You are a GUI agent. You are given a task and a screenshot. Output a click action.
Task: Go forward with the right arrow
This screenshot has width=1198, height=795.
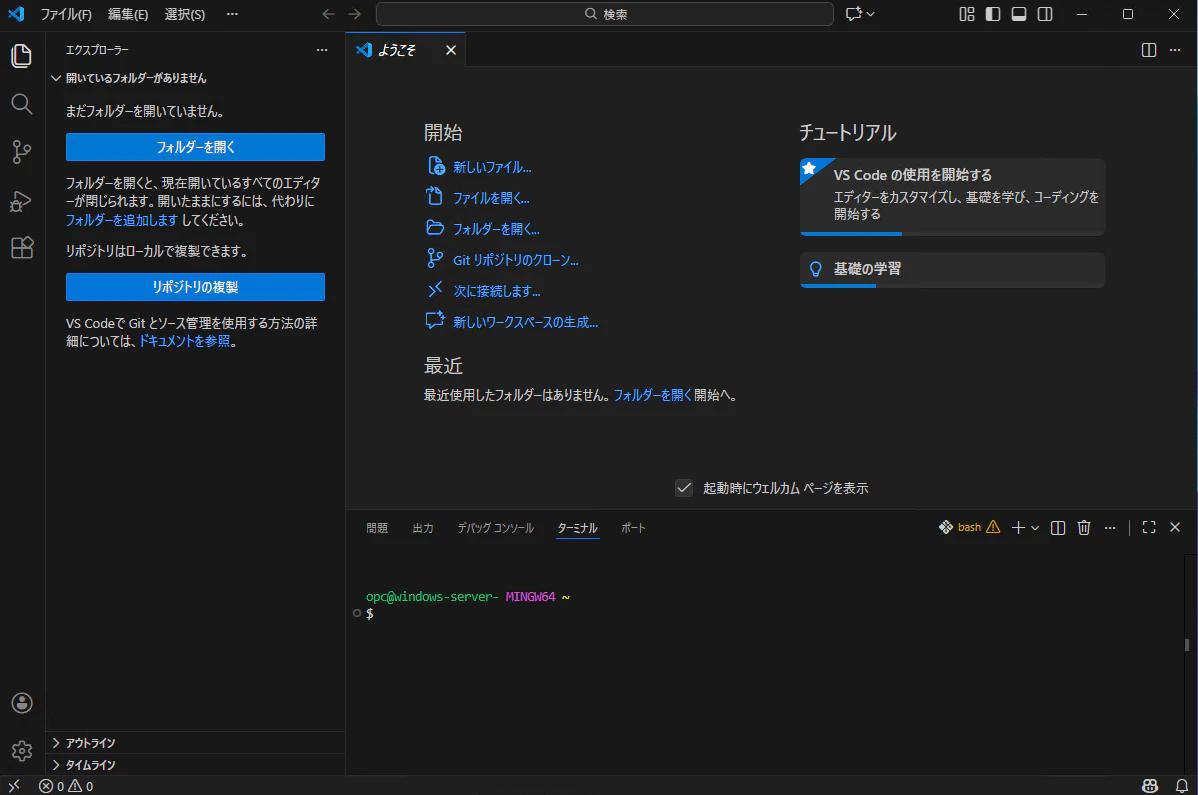coord(355,14)
